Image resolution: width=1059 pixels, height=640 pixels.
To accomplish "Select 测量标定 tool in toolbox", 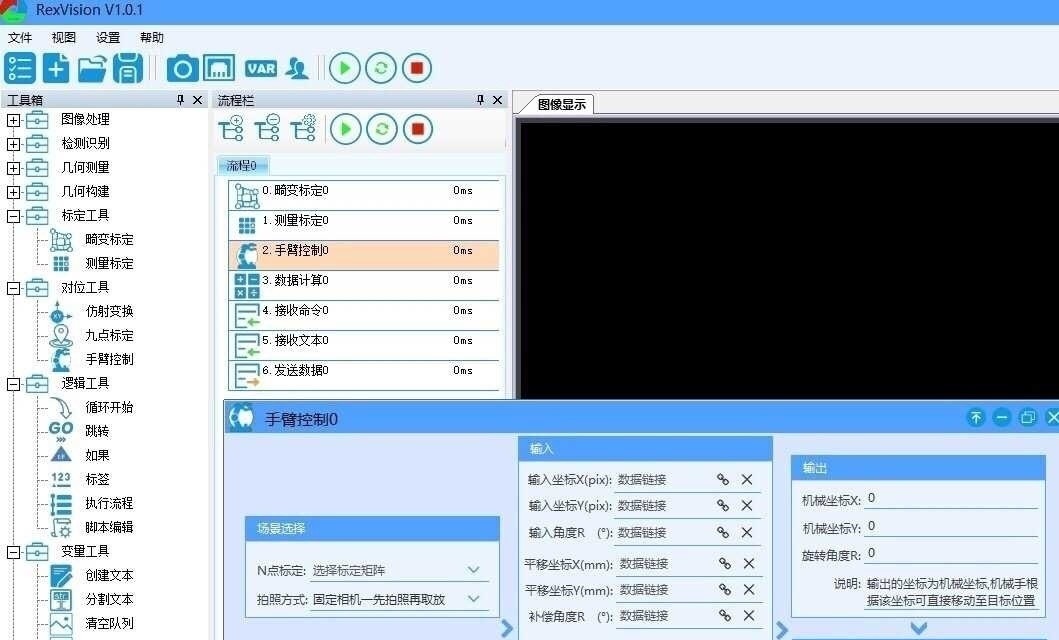I will click(93, 263).
